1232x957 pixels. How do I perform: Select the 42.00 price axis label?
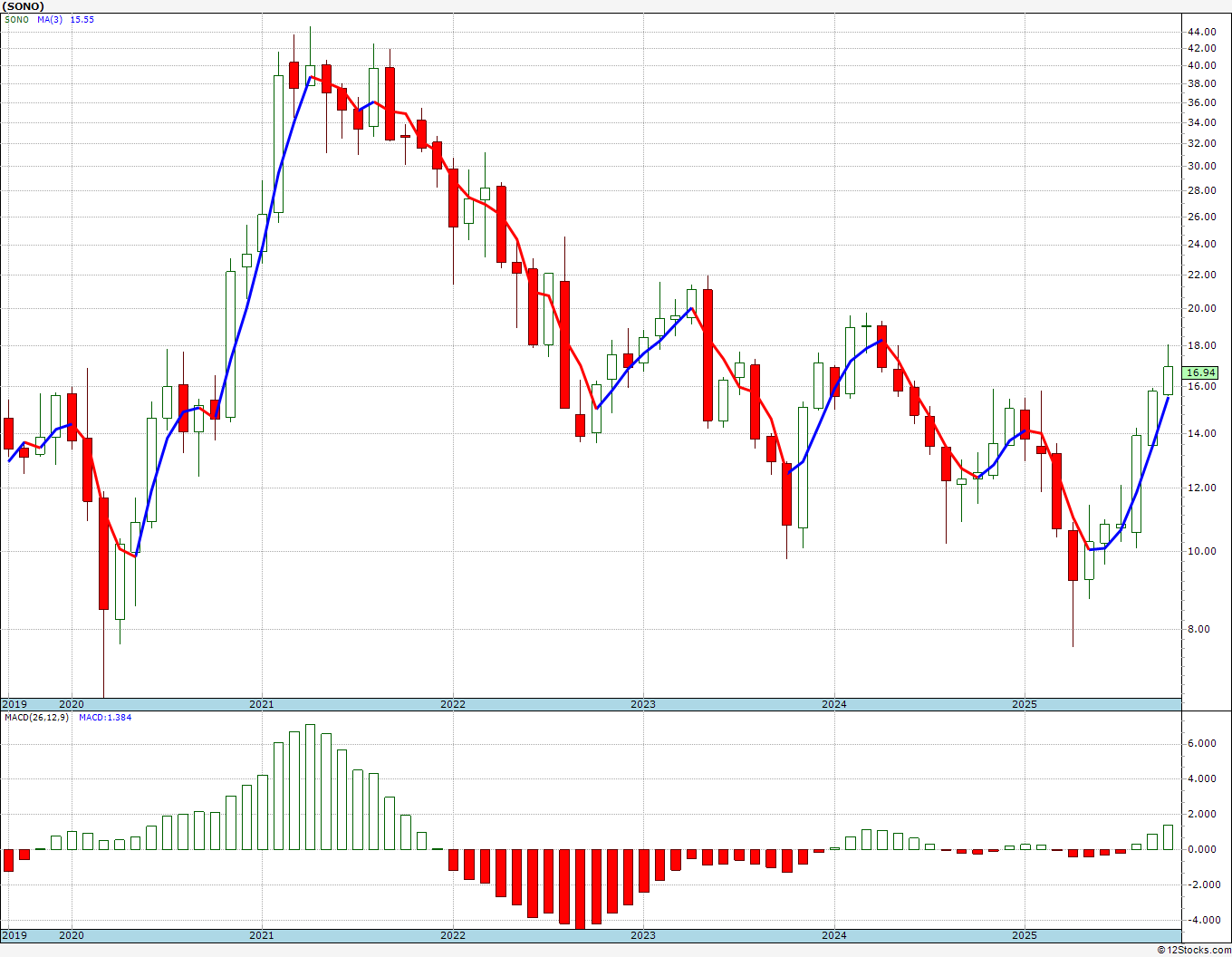1201,48
